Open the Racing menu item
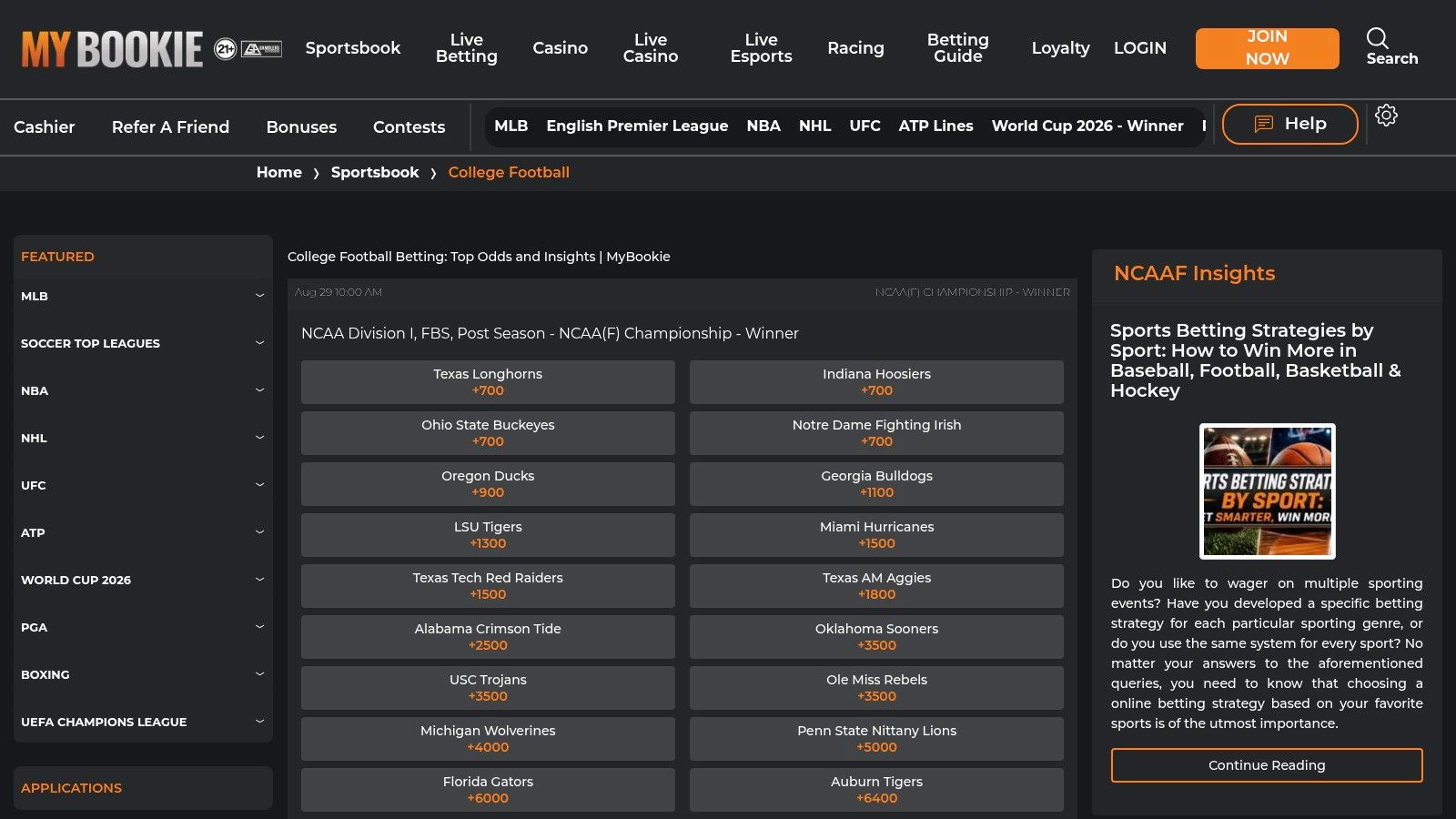The image size is (1456, 819). [856, 48]
